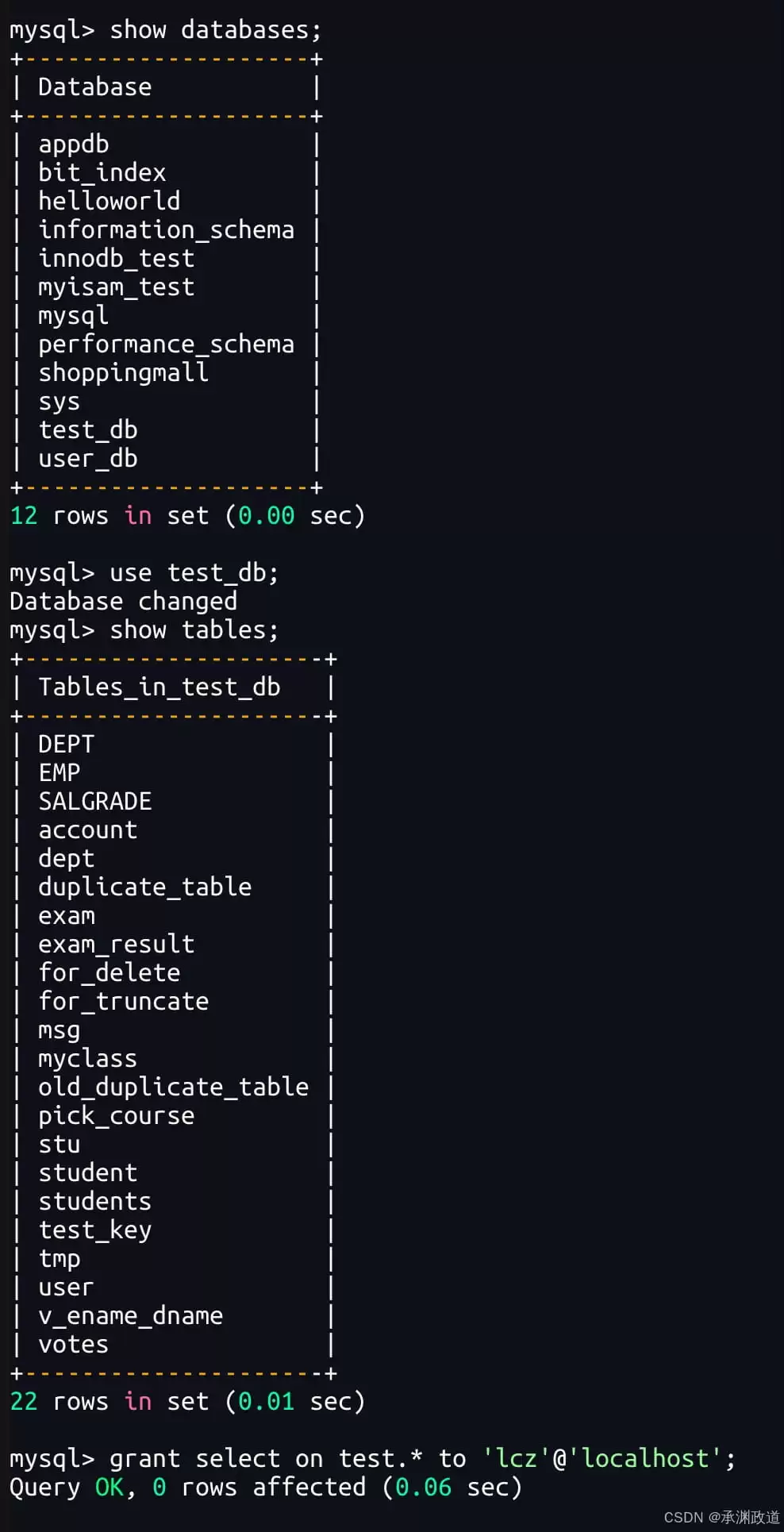Select the votes table entry
Screen dimensions: 784x1532
pyautogui.click(x=74, y=1345)
